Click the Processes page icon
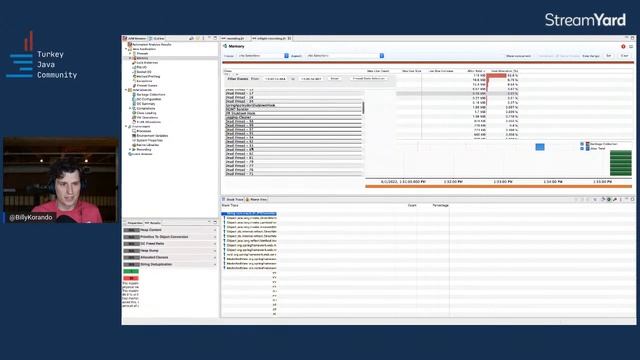The image size is (640, 360). click(134, 131)
